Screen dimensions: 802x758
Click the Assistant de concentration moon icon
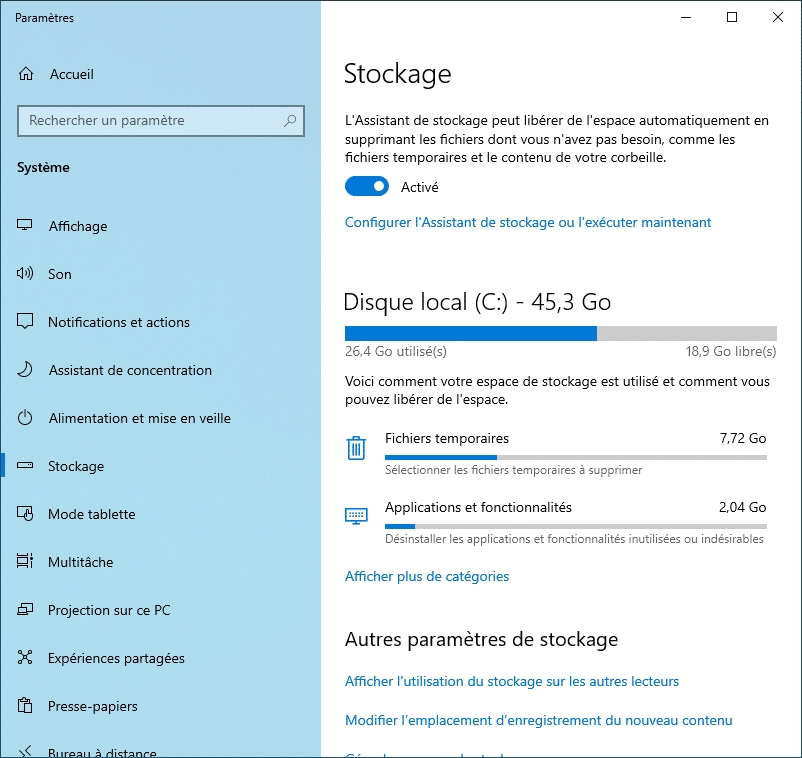coord(26,370)
